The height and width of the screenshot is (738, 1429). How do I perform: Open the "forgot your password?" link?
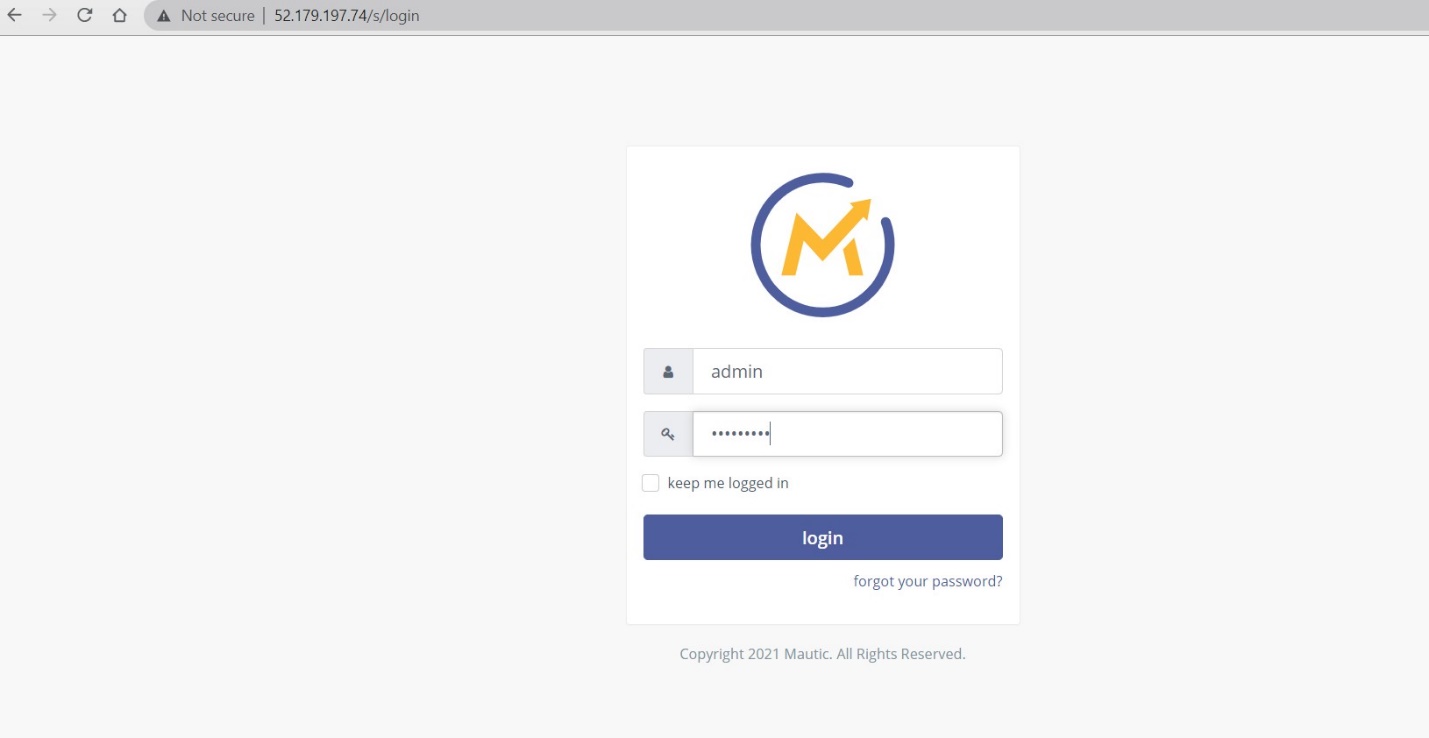928,581
